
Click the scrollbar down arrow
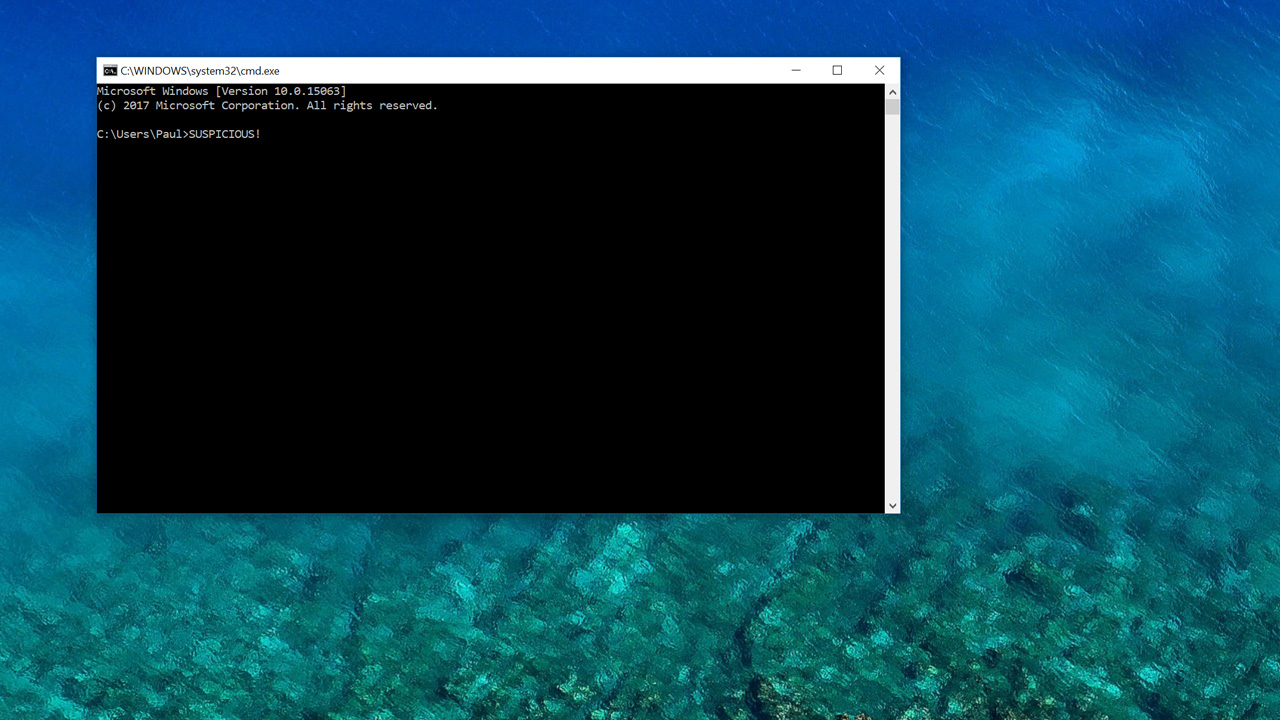(x=892, y=505)
